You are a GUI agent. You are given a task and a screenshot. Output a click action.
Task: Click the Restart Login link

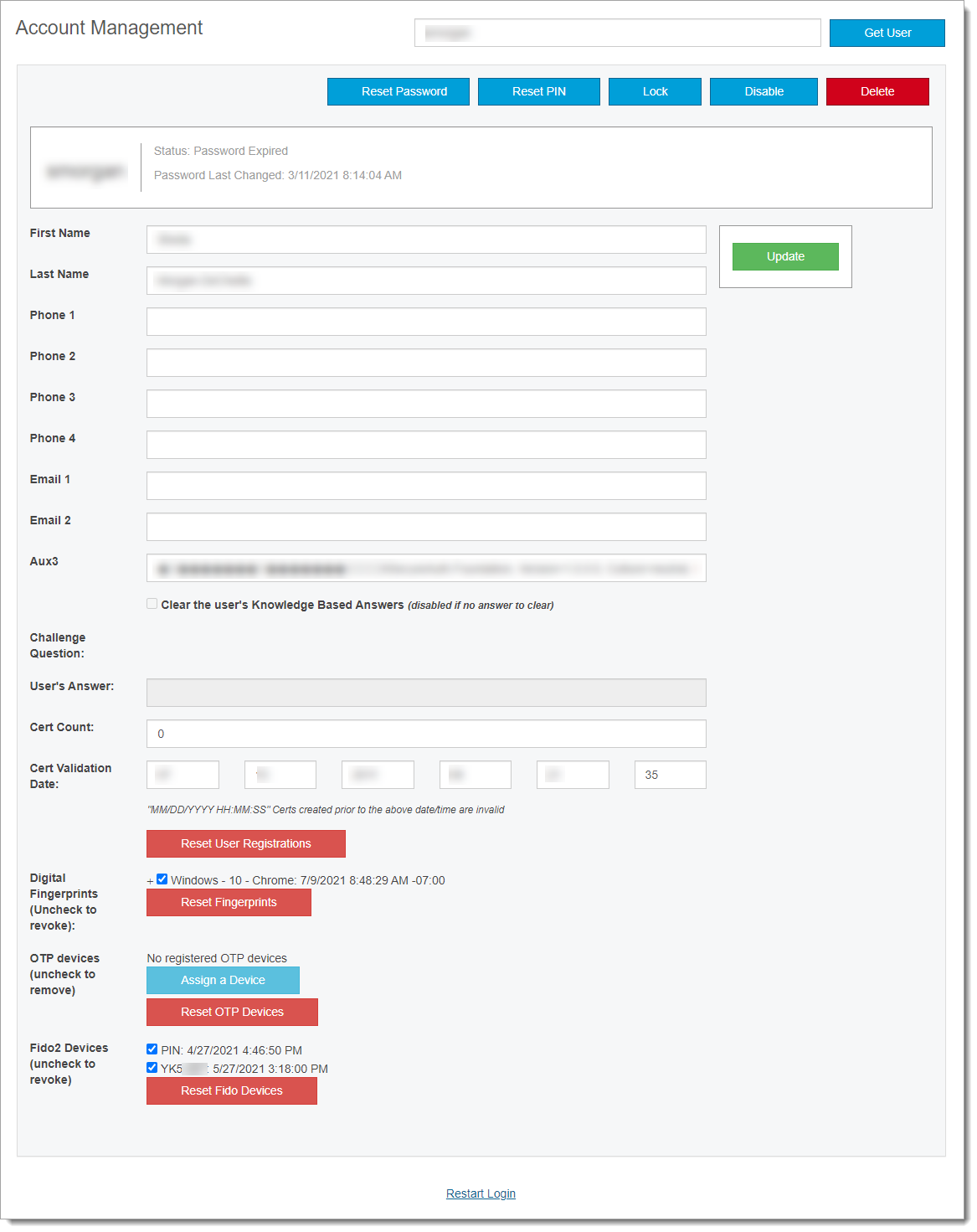click(481, 1193)
